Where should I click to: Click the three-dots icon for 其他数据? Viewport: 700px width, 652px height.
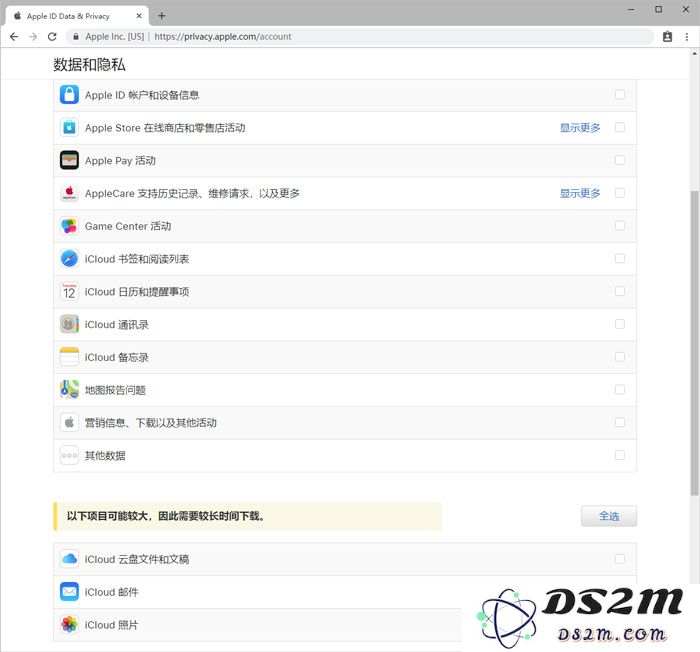pos(69,456)
